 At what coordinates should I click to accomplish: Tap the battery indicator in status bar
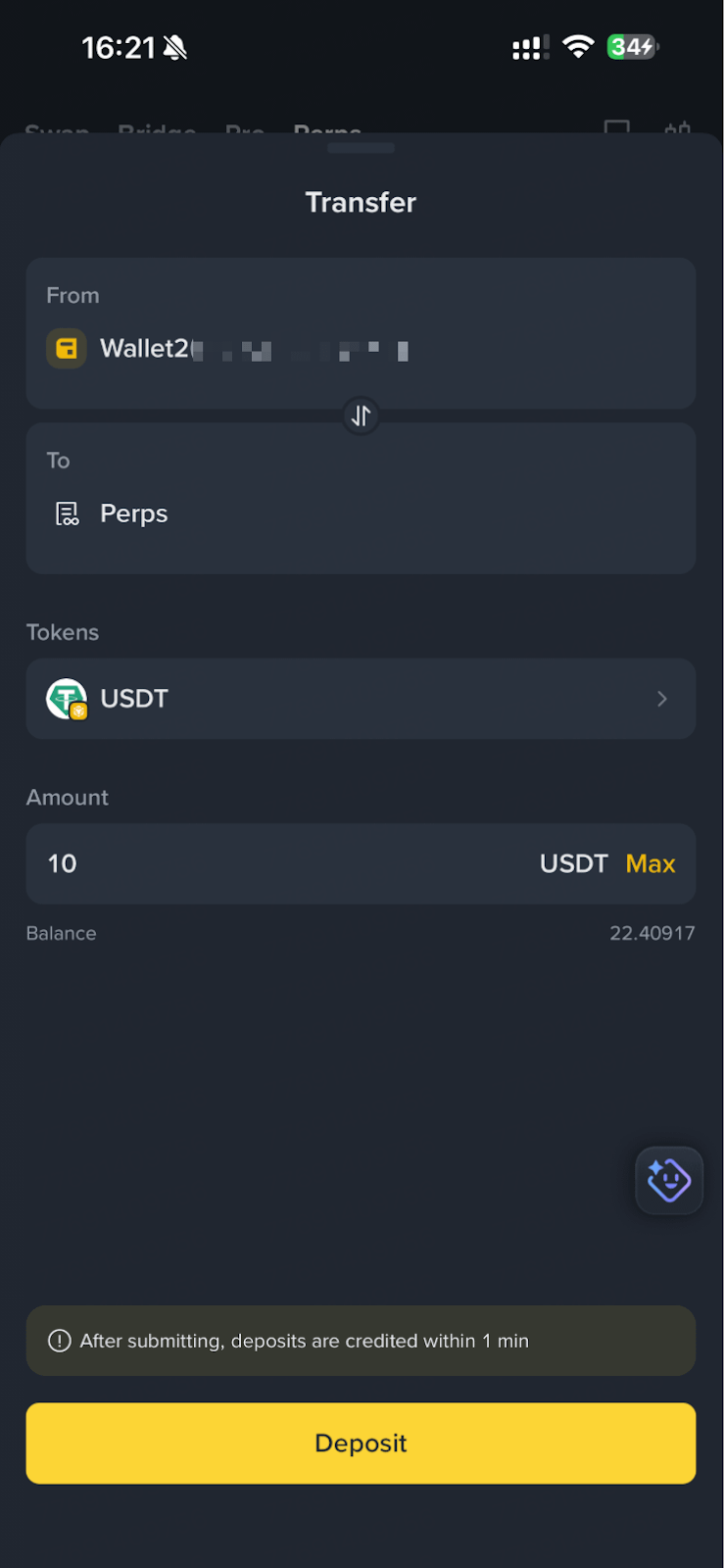coord(633,47)
